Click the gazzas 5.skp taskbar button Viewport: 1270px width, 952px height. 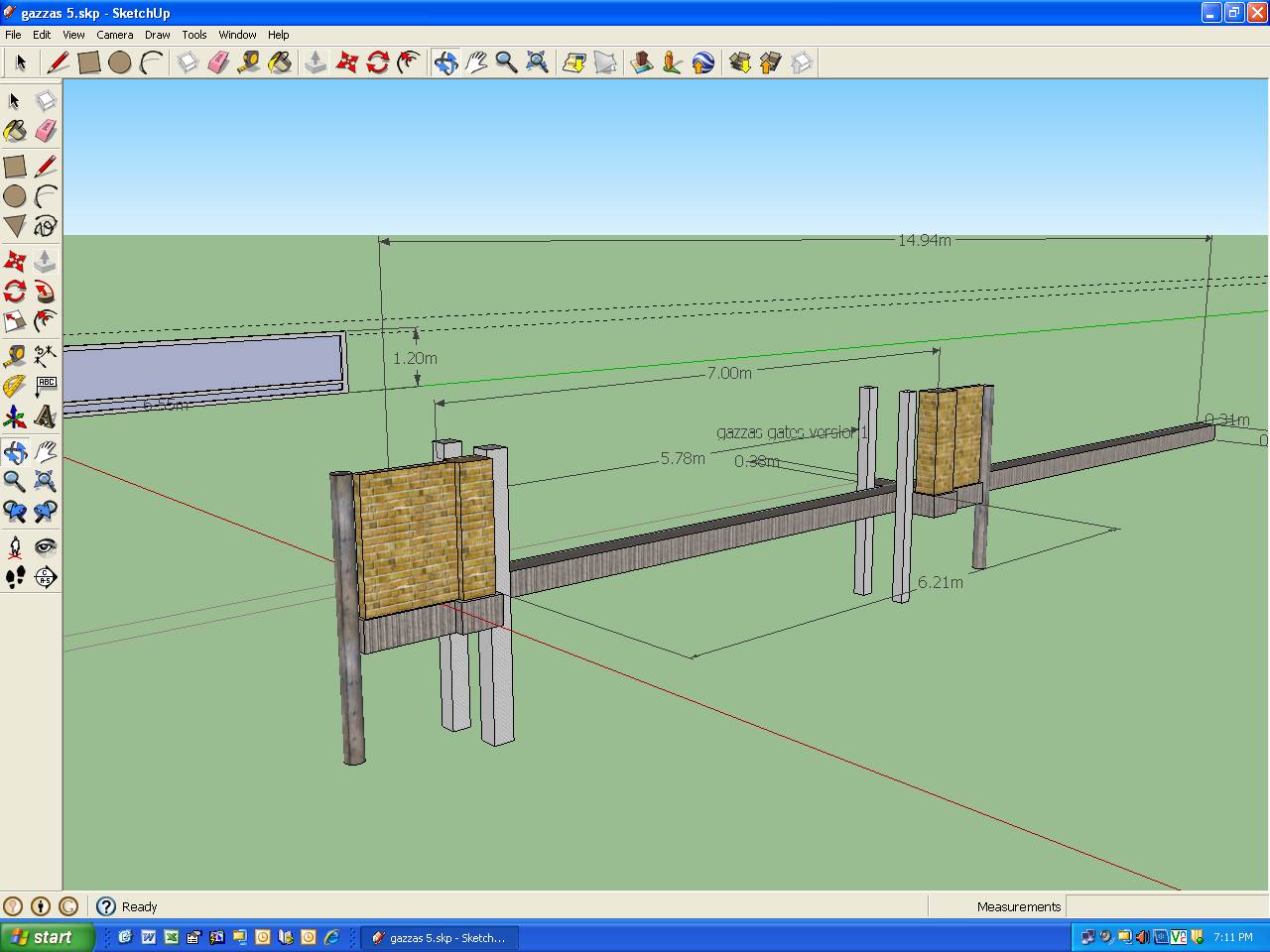[440, 937]
